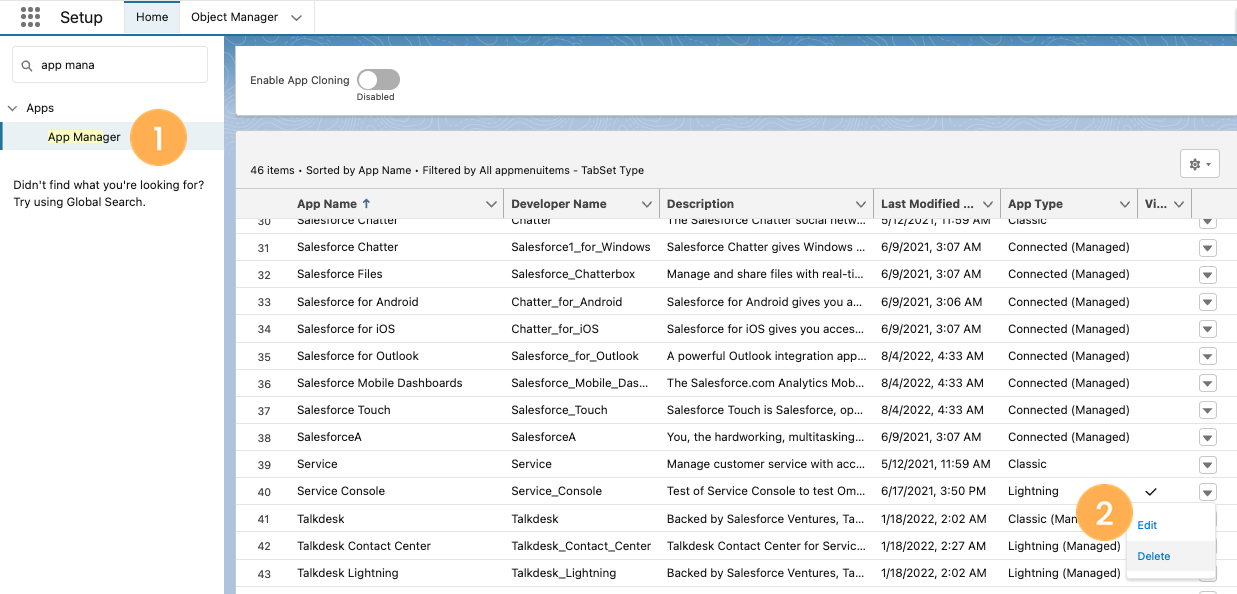Collapse the Apps section in sidebar
This screenshot has height=594, width=1237.
coord(13,108)
